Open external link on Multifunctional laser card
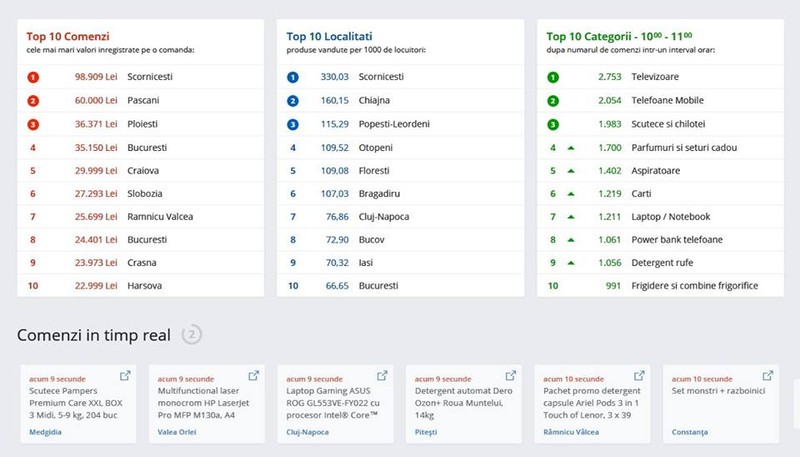 point(254,376)
